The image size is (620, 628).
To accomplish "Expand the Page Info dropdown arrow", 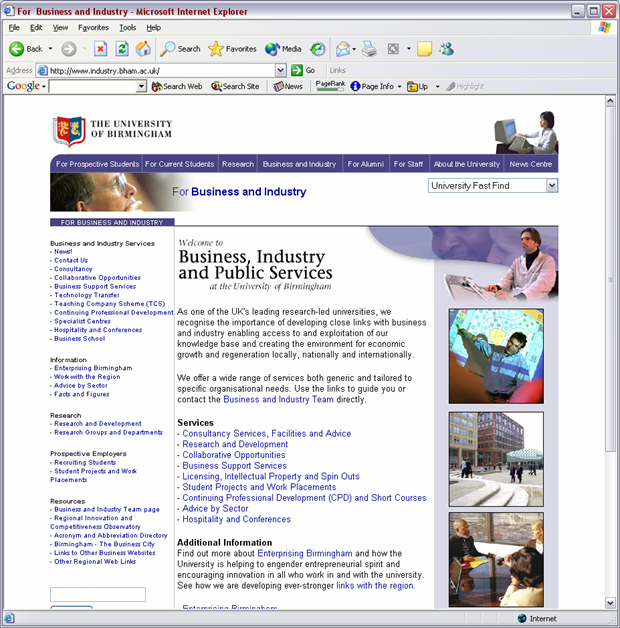I will pyautogui.click(x=399, y=86).
